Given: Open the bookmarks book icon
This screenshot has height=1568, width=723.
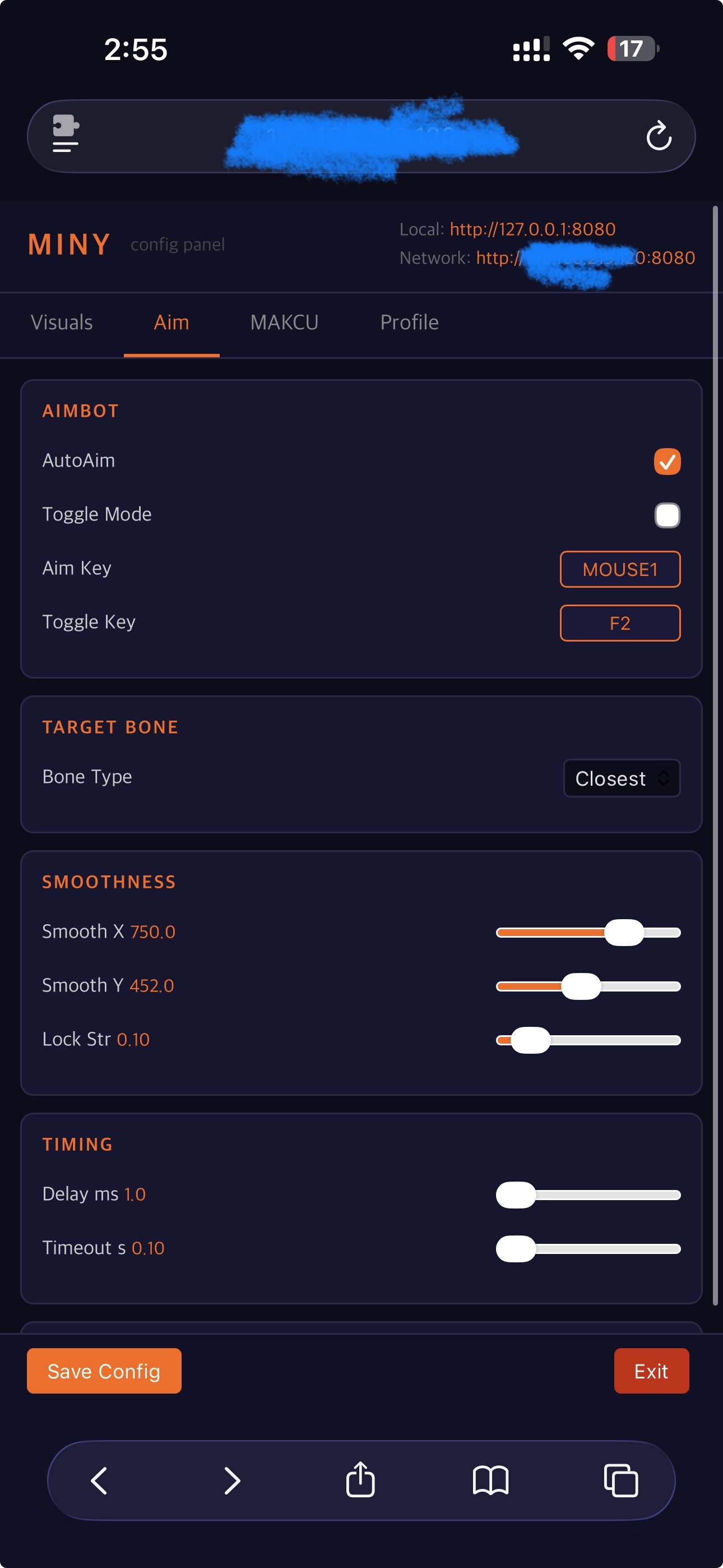Looking at the screenshot, I should [490, 1481].
